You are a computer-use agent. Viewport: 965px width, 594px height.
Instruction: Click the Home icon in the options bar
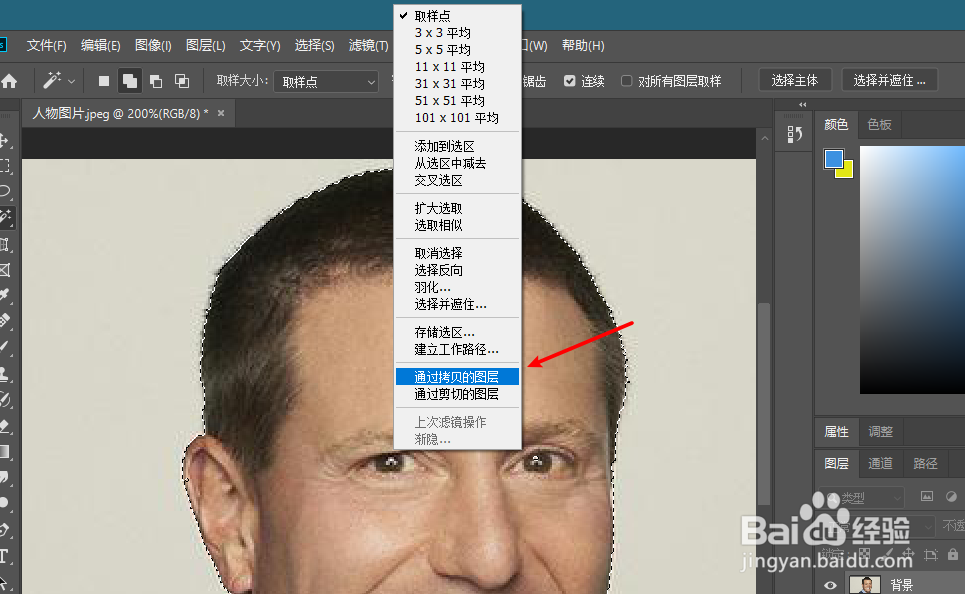[x=11, y=80]
